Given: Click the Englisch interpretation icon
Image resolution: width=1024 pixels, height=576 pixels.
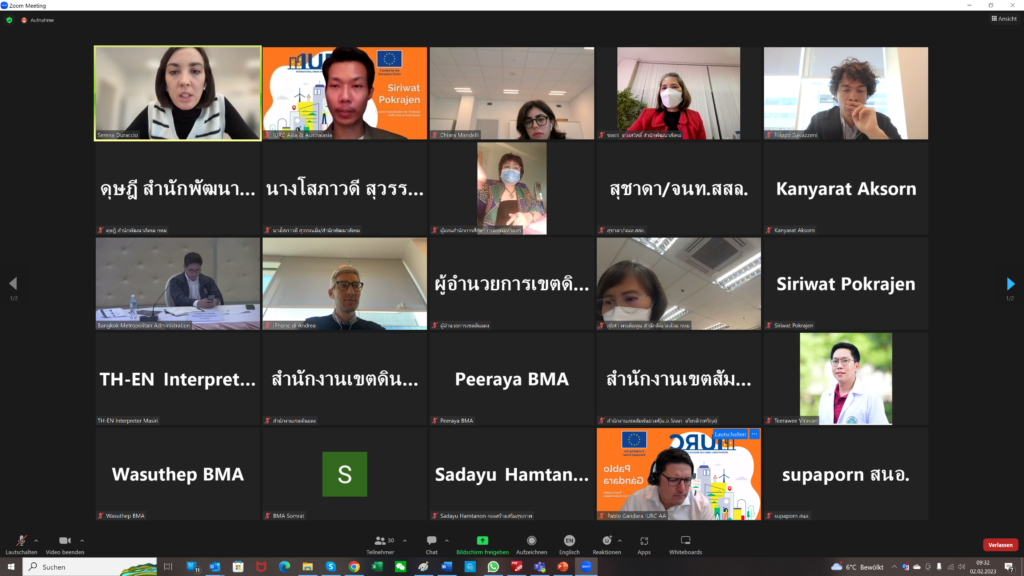Looking at the screenshot, I should [x=569, y=542].
